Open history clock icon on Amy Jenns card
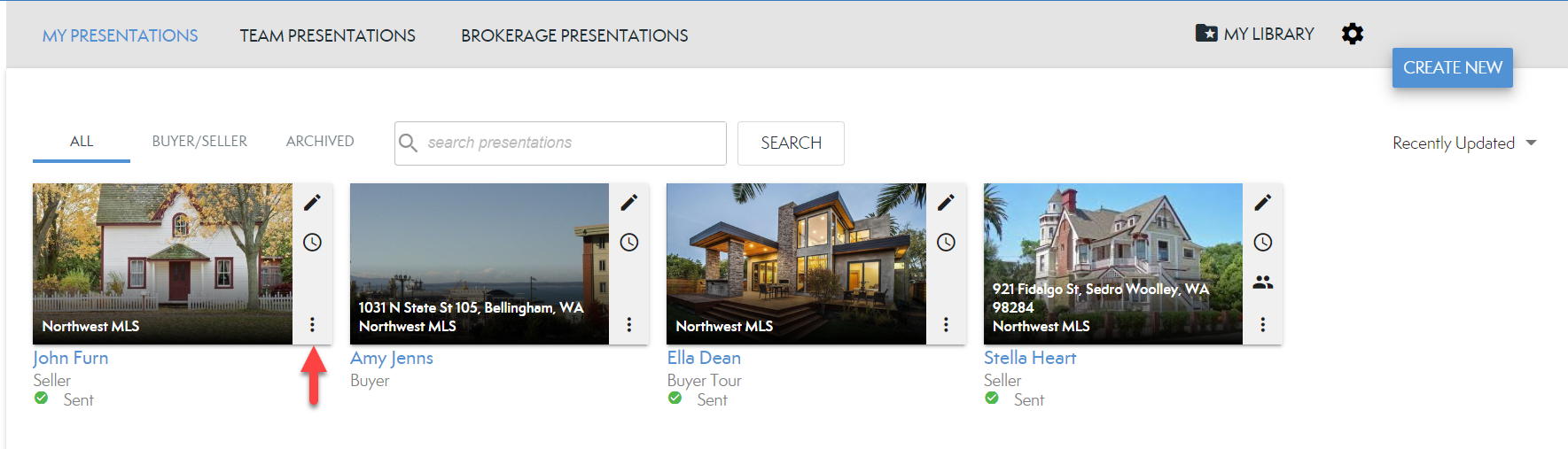 (x=629, y=243)
